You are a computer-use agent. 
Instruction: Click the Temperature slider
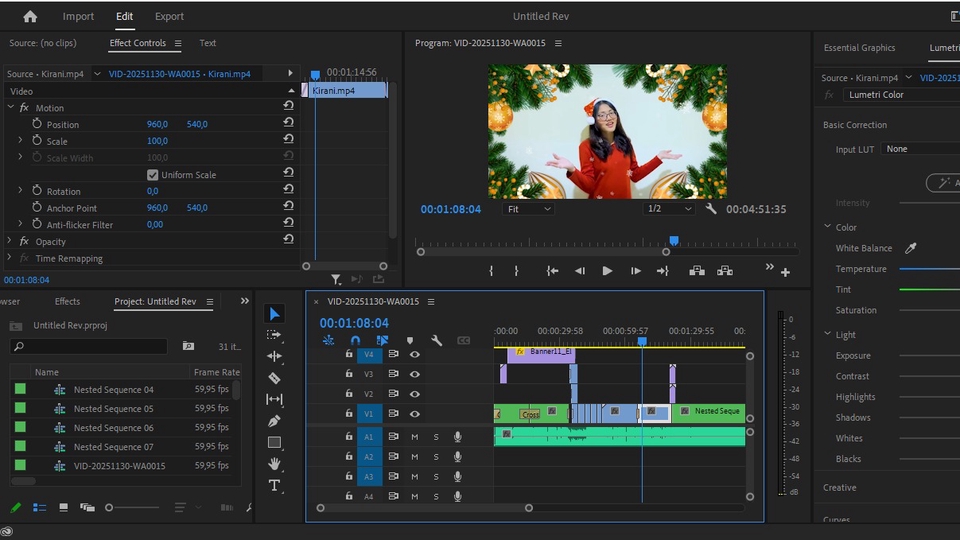928,269
